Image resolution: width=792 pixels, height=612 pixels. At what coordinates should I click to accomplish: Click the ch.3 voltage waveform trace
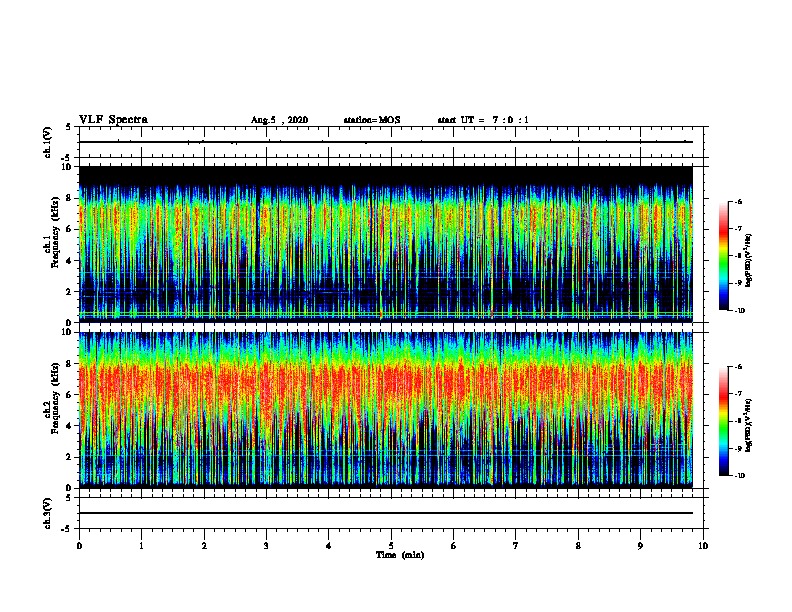pos(386,513)
